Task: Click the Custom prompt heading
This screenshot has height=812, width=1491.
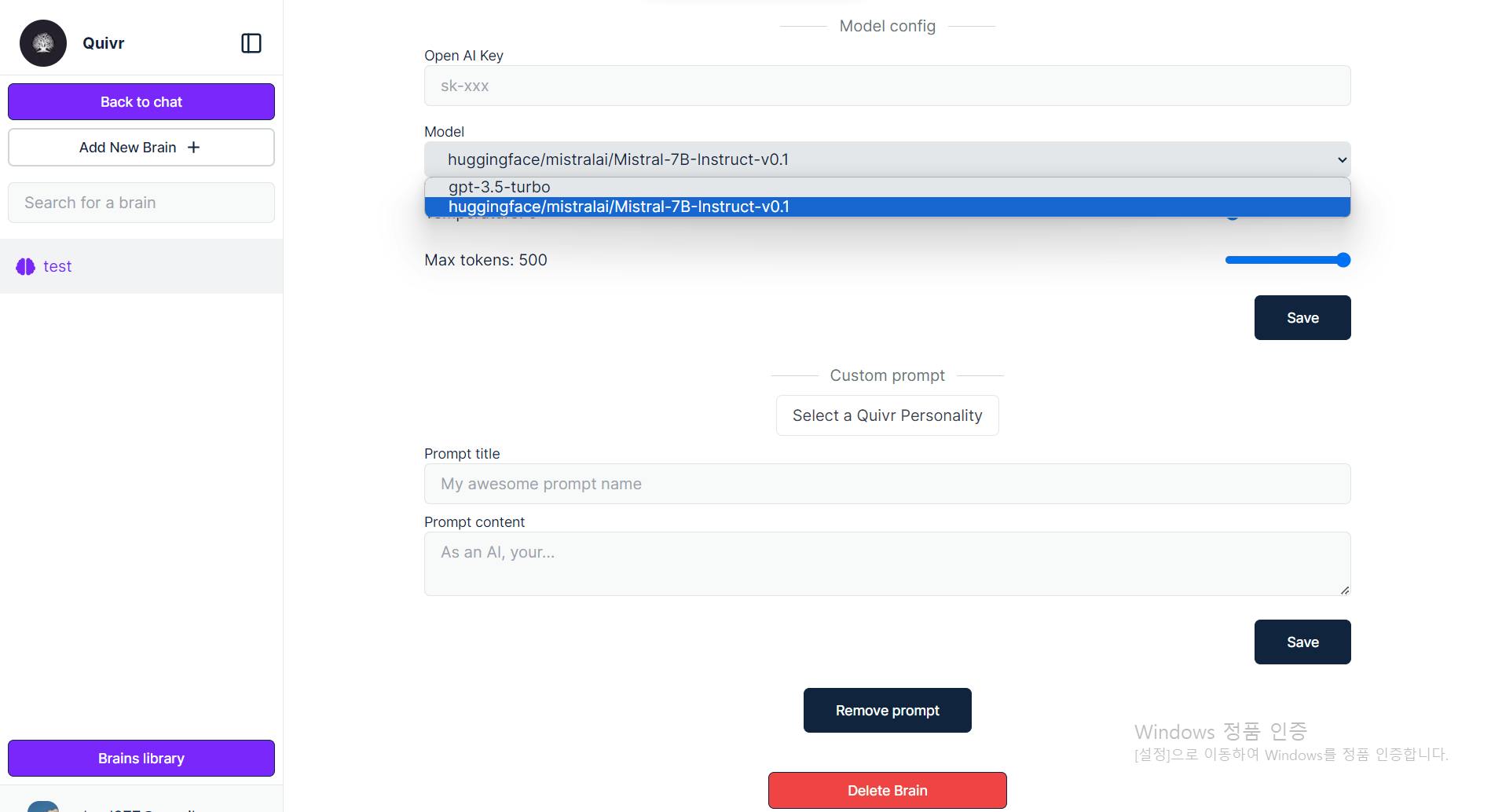Action: (888, 375)
